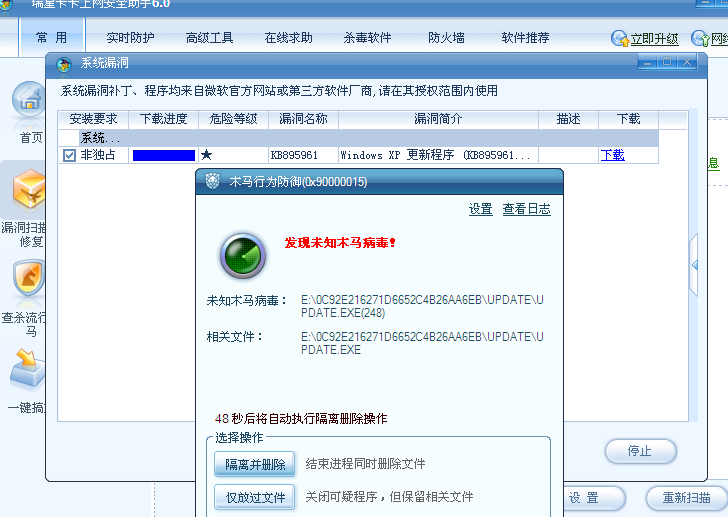Click the shield icon in 木马行为防御 title bar
This screenshot has width=728, height=517.
tap(213, 181)
